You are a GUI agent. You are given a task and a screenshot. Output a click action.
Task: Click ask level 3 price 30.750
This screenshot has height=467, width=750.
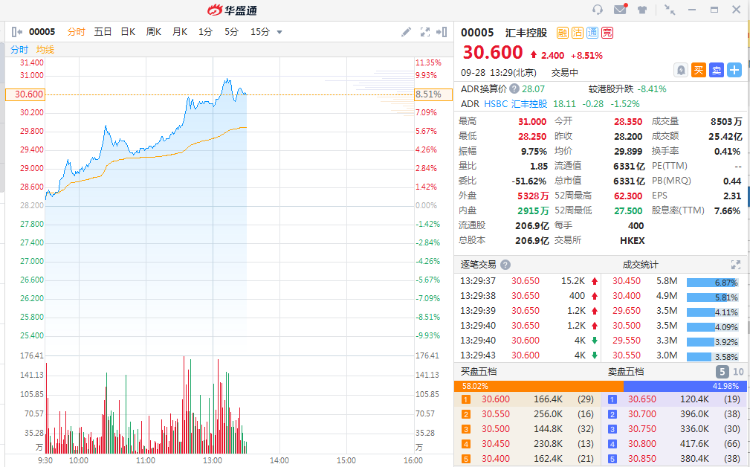pyautogui.click(x=642, y=429)
